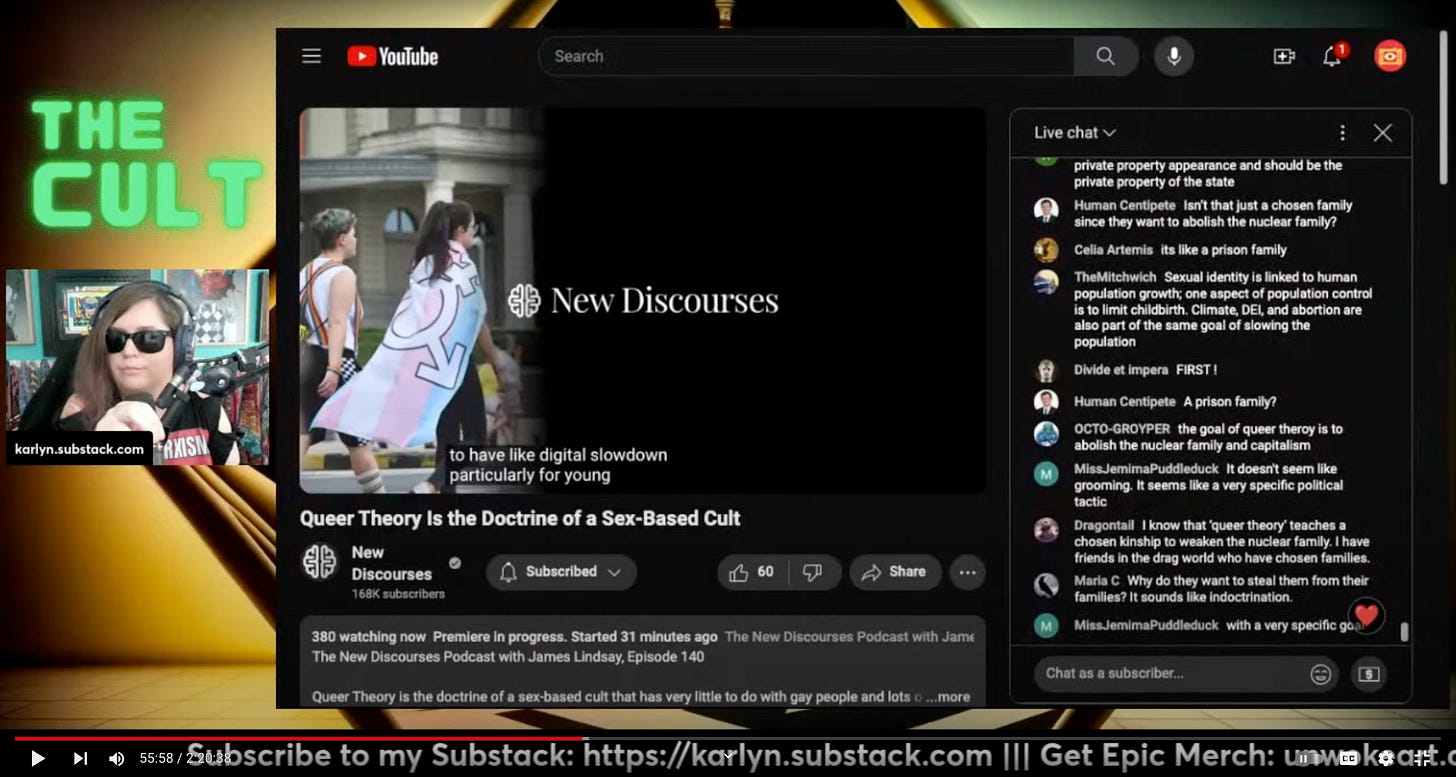Click the 168K subscribers text
1456x777 pixels.
click(398, 594)
